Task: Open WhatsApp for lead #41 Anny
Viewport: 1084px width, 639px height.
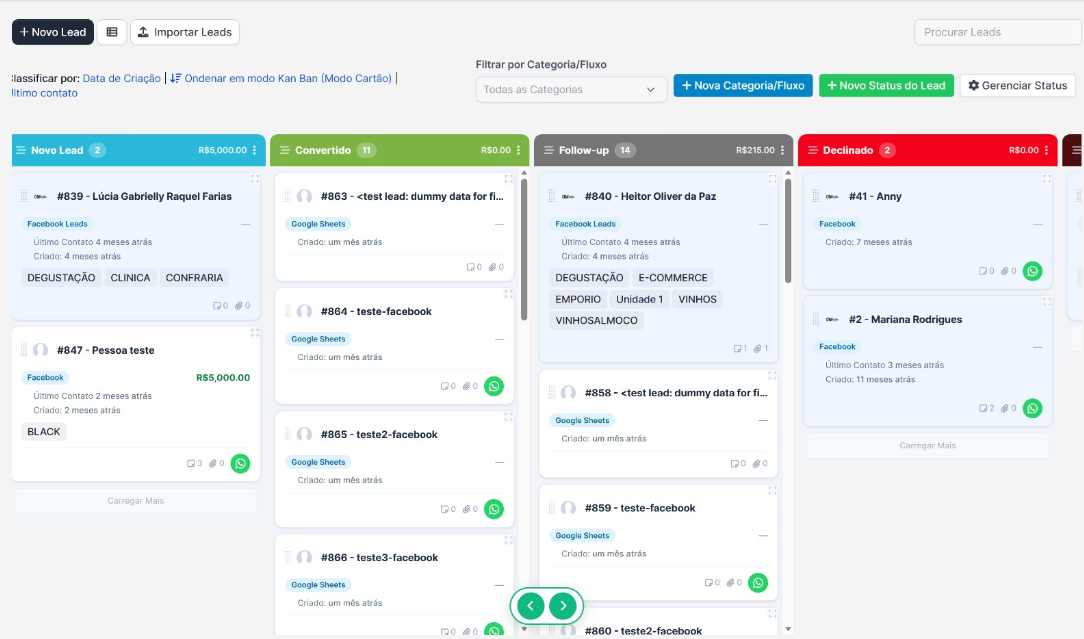Action: (1033, 271)
